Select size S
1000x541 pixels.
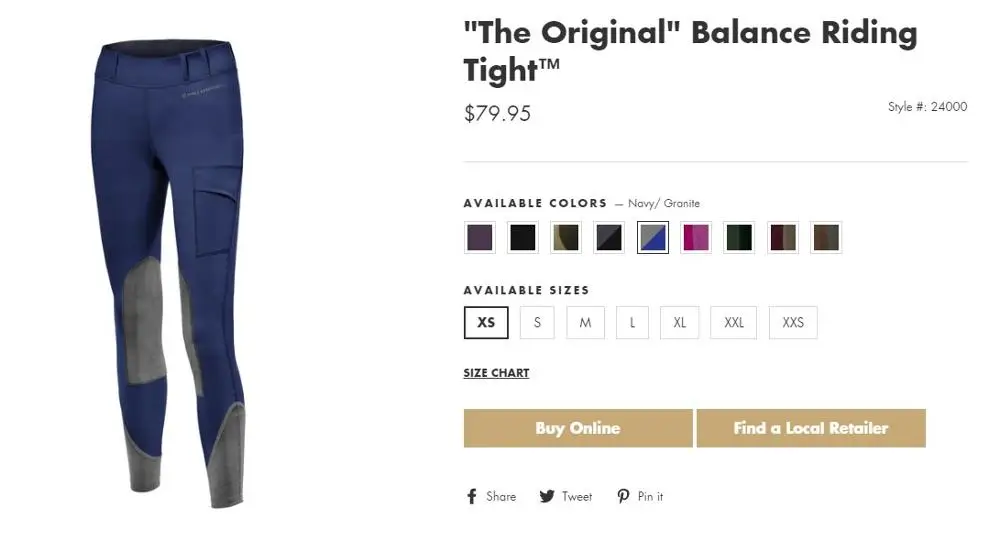point(537,323)
